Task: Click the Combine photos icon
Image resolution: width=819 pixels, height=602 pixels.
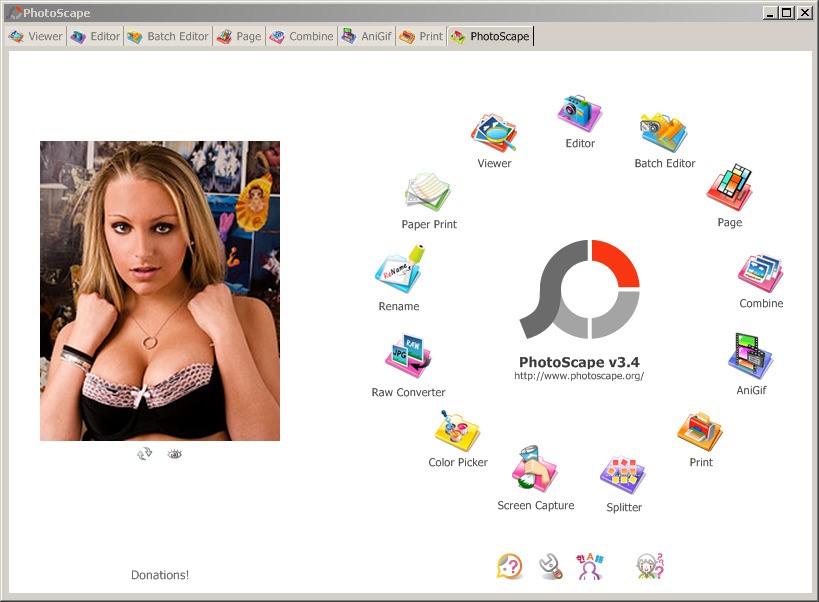Action: 760,273
